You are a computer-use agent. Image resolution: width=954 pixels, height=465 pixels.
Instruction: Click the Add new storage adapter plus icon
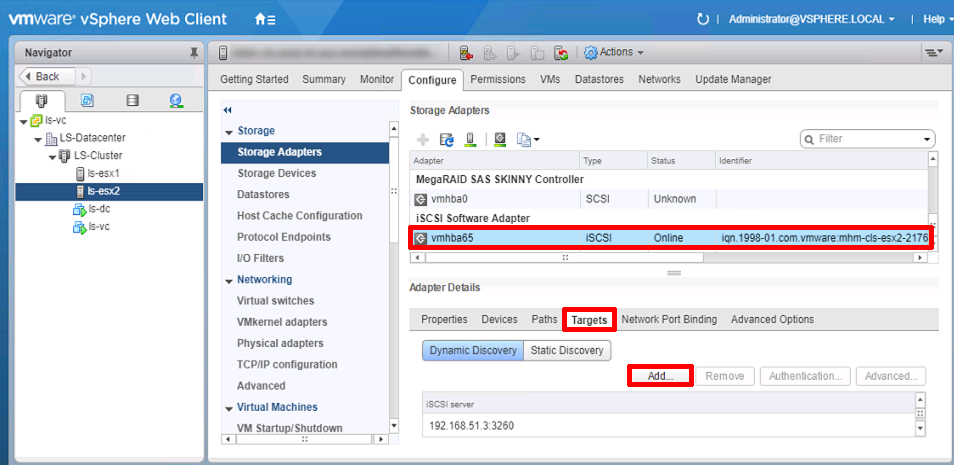click(422, 140)
